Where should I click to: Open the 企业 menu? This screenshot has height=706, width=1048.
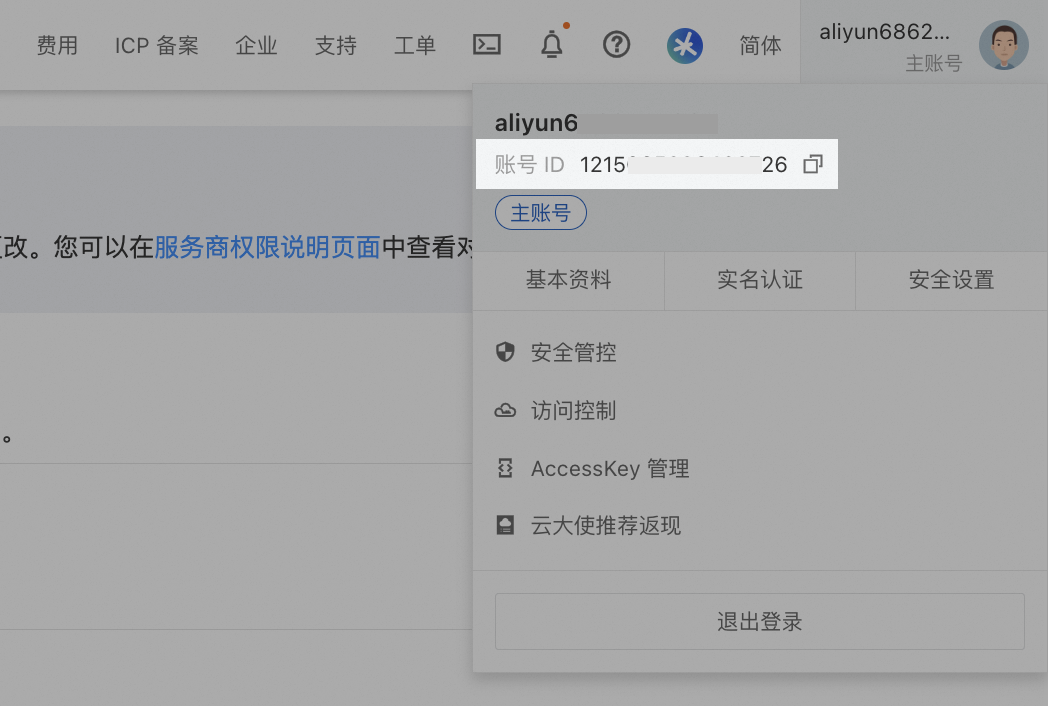[256, 45]
